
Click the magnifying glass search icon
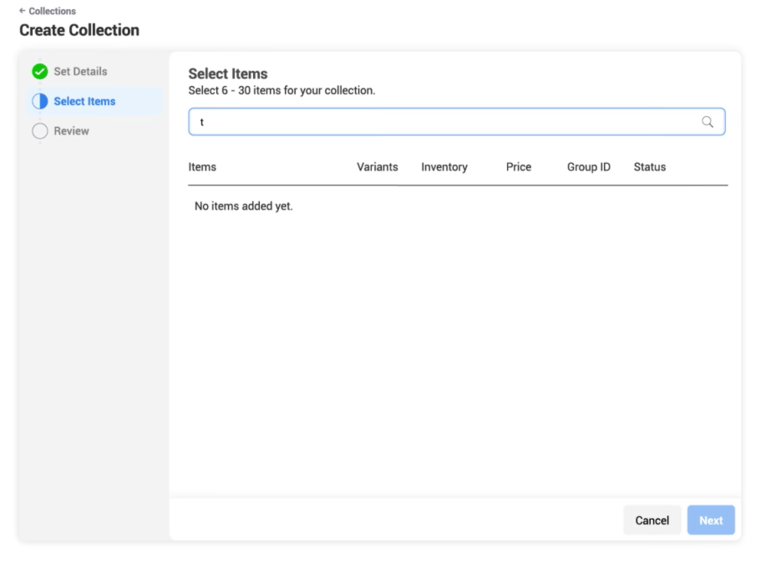coord(708,122)
